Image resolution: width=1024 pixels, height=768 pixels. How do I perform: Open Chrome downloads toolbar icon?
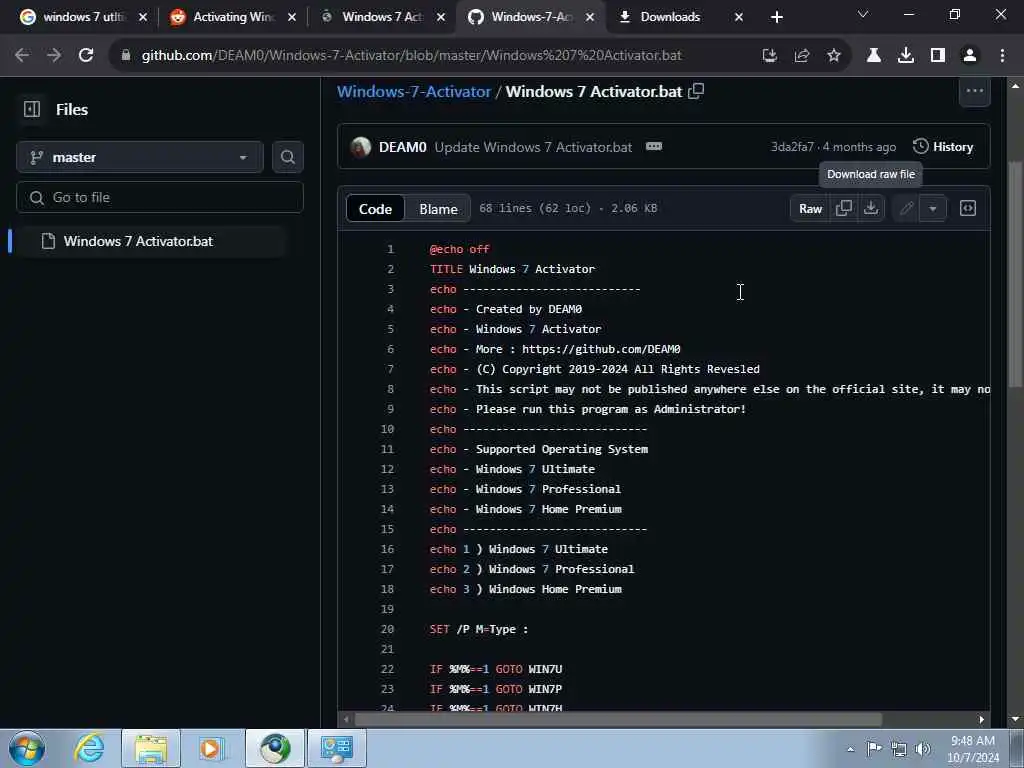[x=906, y=56]
